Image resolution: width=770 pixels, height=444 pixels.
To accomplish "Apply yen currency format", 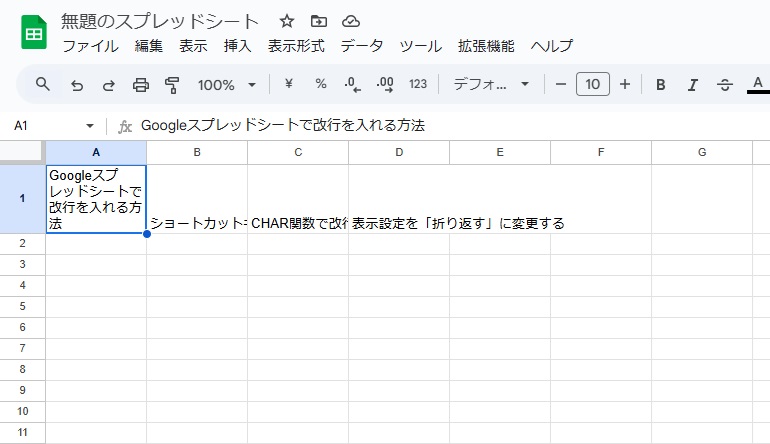I will 289,84.
